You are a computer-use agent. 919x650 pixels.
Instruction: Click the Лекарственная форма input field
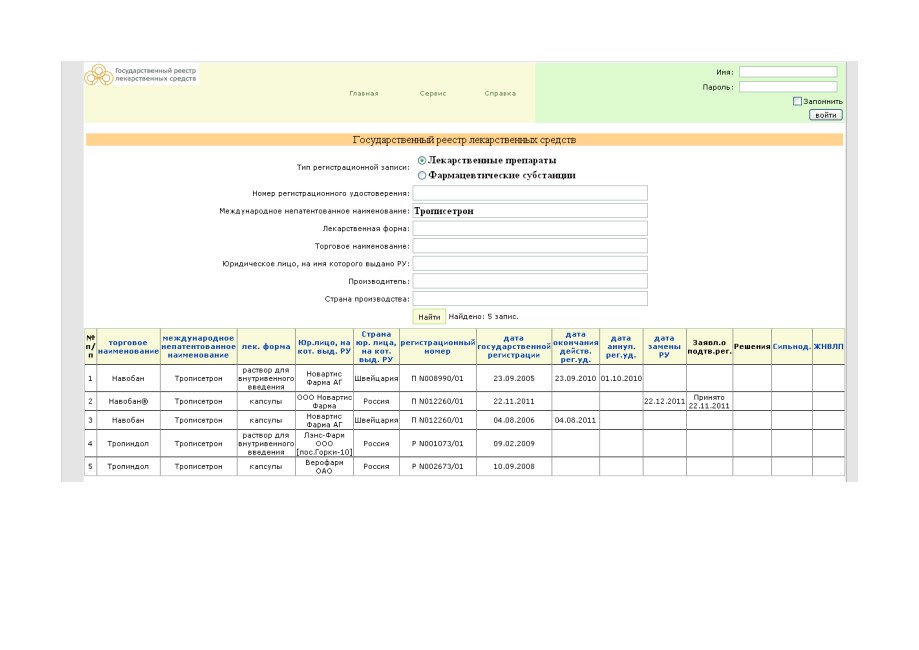pos(530,229)
